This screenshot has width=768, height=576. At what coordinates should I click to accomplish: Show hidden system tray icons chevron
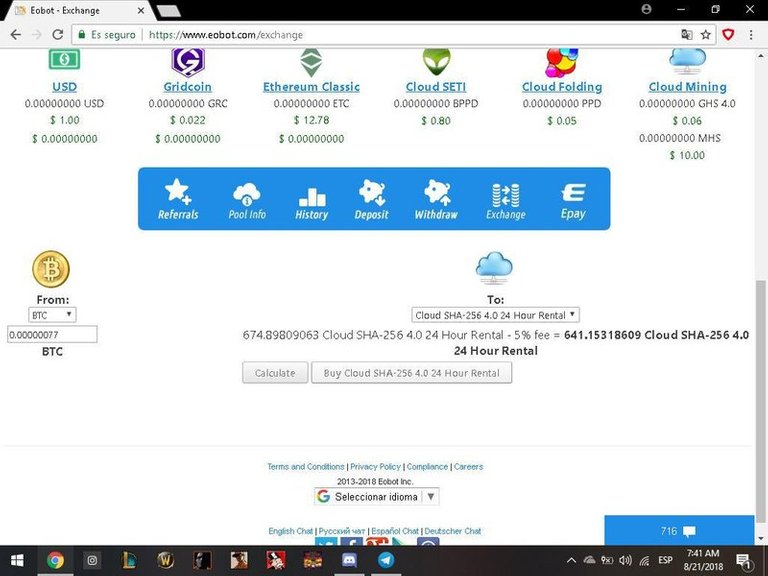(x=571, y=560)
